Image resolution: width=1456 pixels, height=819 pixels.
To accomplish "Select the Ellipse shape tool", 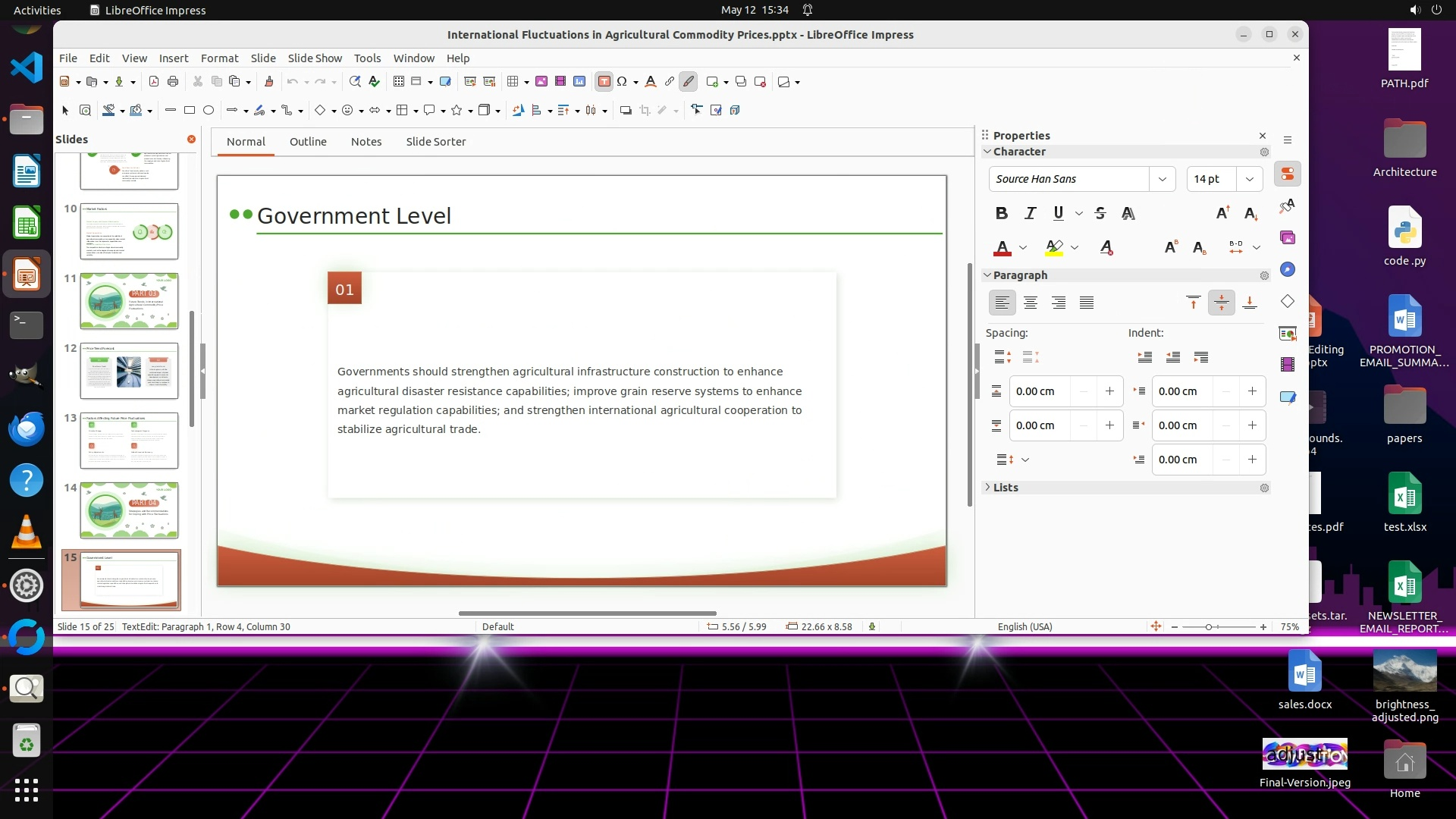I will click(x=209, y=110).
